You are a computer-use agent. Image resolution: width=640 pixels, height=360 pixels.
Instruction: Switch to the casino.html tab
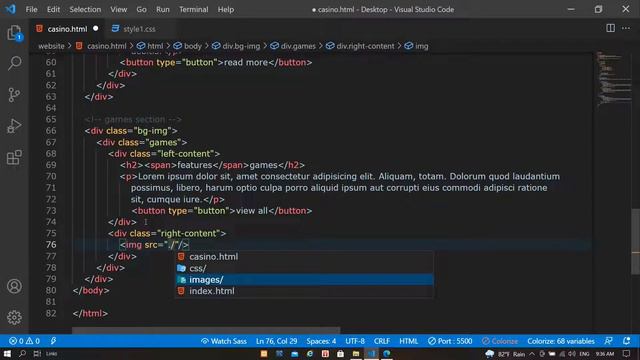pyautogui.click(x=67, y=29)
